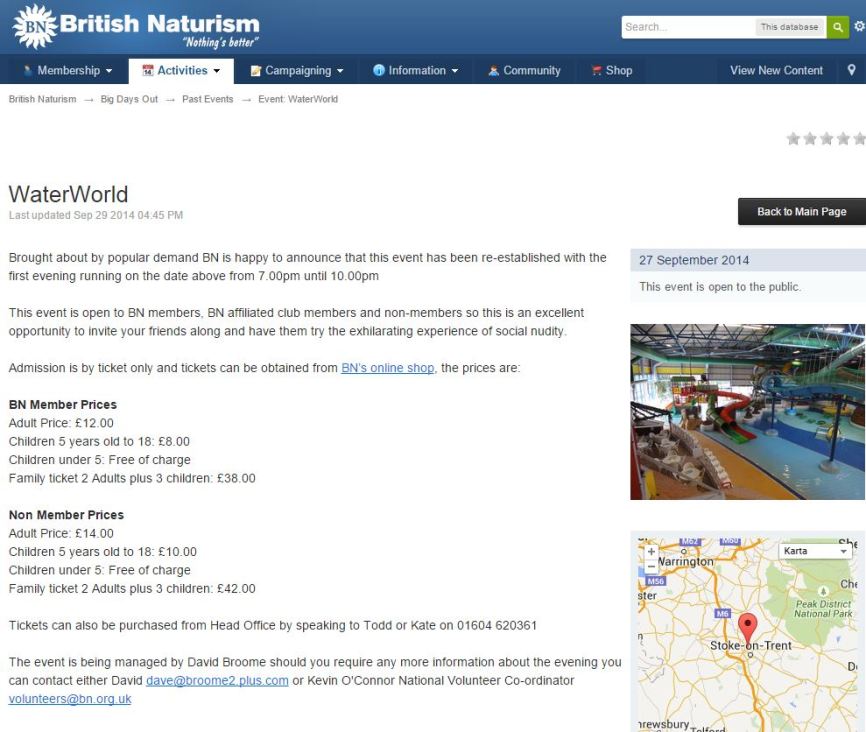Click the British Naturism logo icon

[32, 26]
